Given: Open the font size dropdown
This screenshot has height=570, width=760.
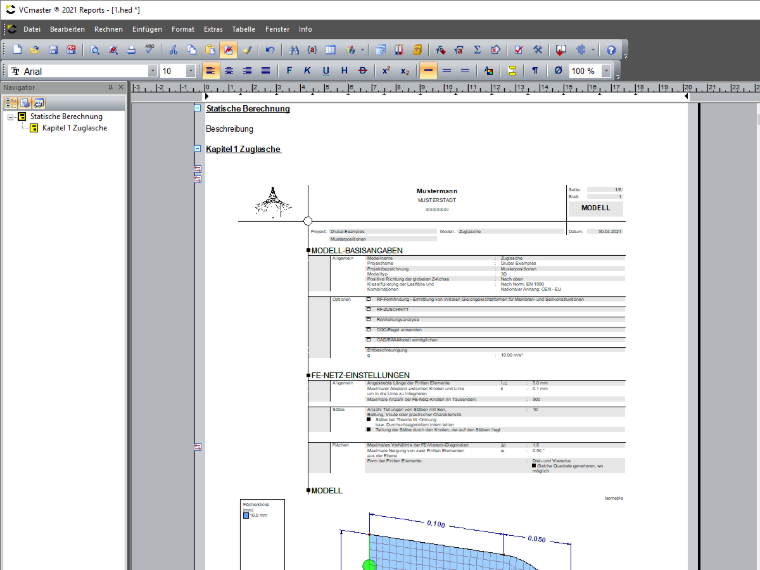Looking at the screenshot, I should 190,71.
